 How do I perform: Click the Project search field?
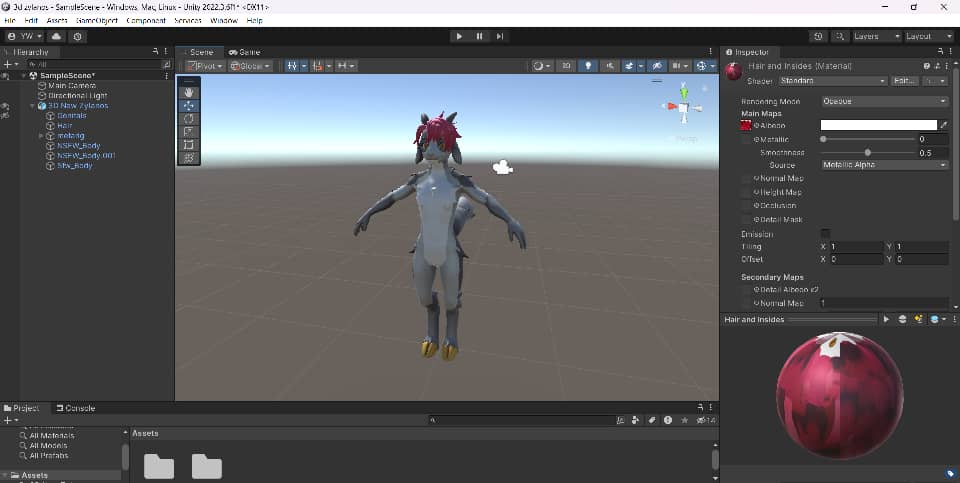(520, 421)
